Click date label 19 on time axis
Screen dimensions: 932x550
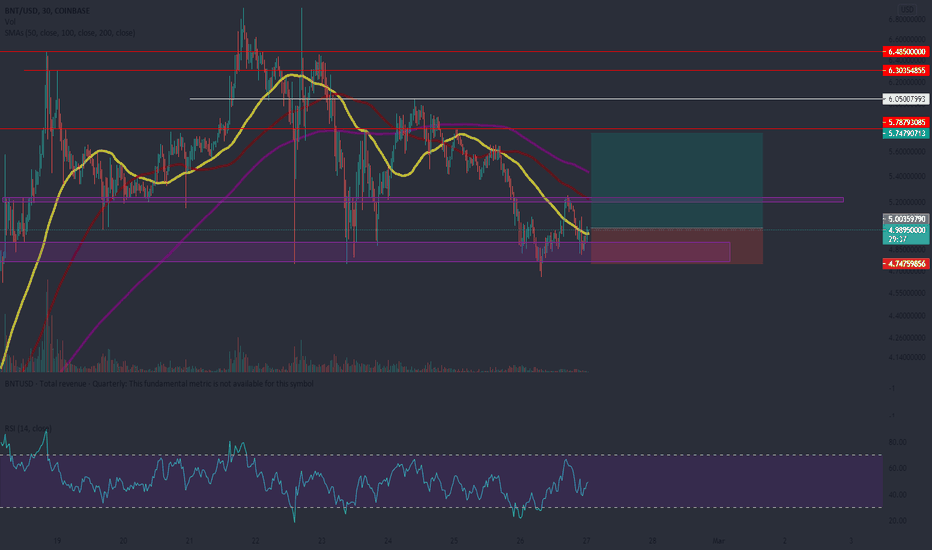pos(57,541)
